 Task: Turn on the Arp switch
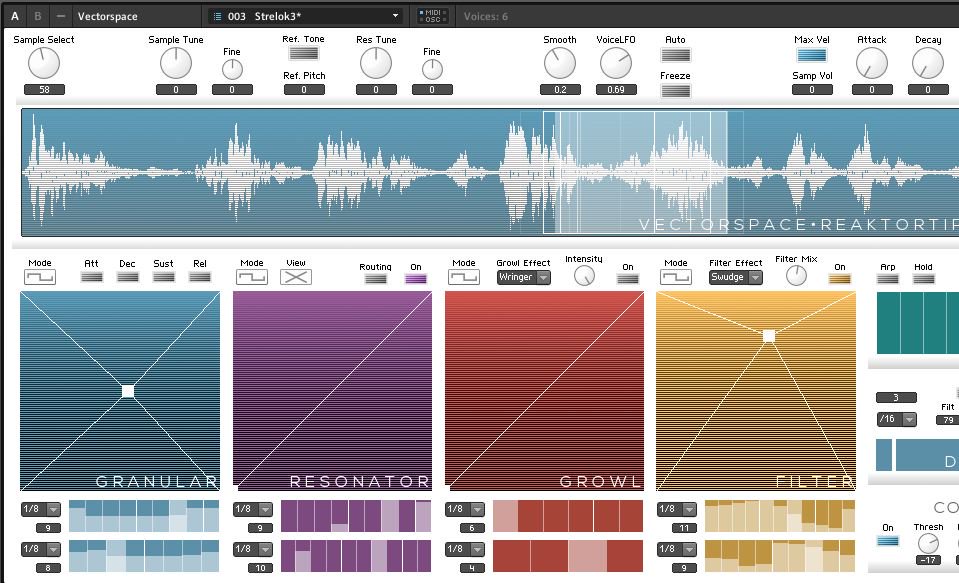click(x=888, y=277)
